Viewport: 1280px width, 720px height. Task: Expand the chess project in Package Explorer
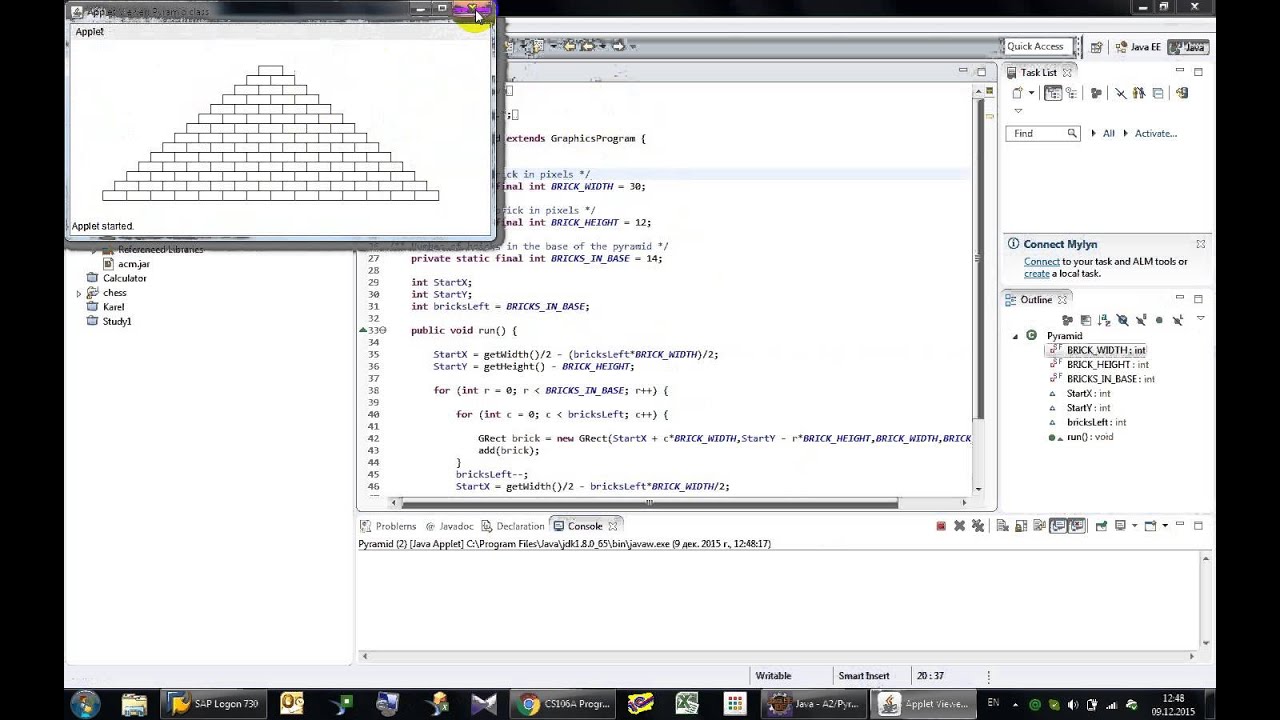(79, 293)
